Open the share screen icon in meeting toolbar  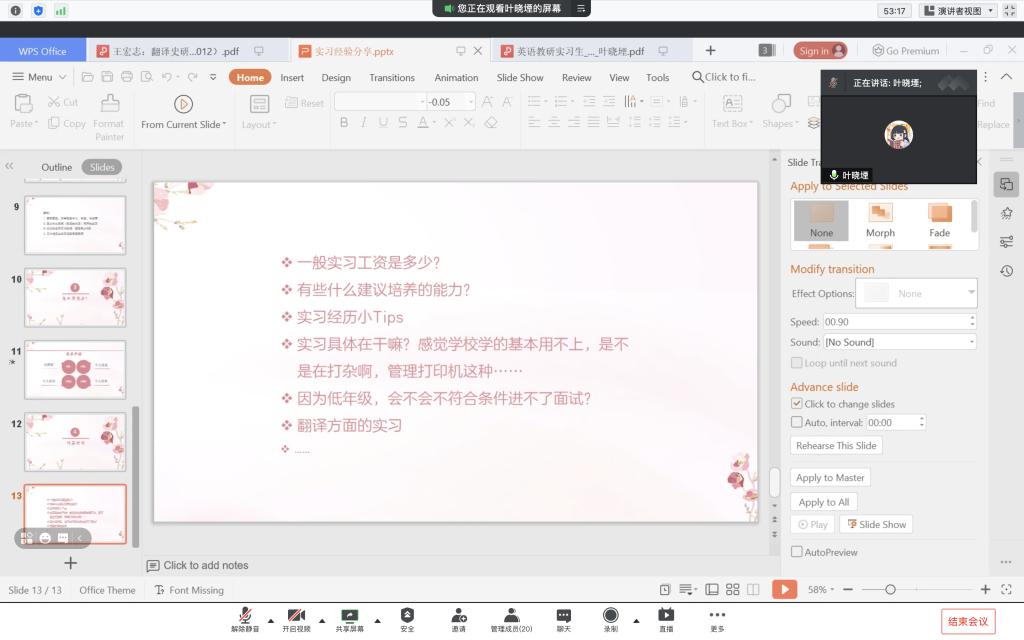349,615
